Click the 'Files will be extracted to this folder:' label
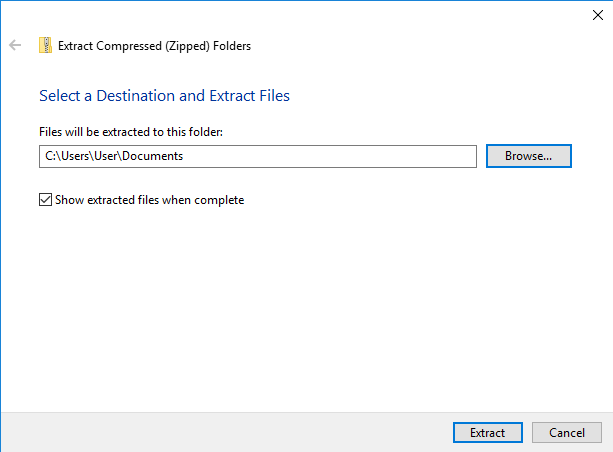This screenshot has width=613, height=452. (x=131, y=132)
